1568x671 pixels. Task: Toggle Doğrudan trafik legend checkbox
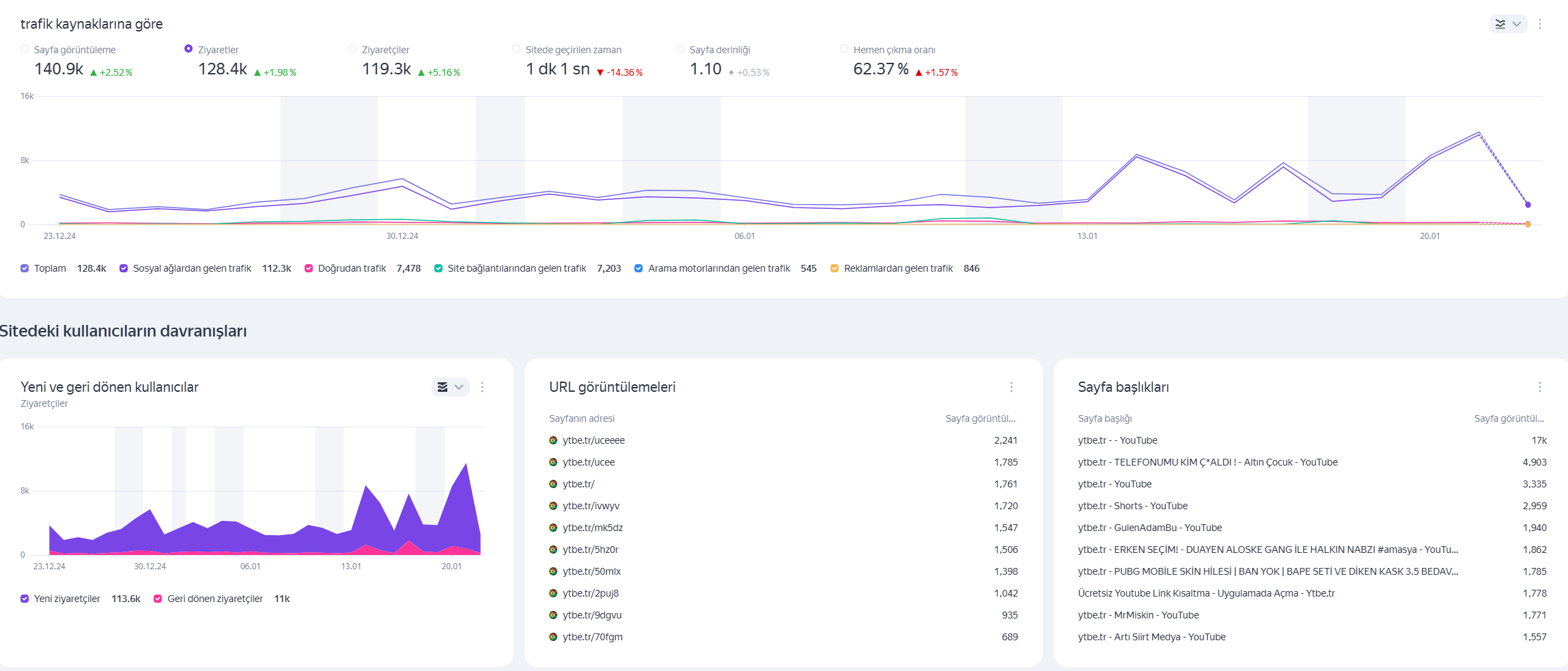click(309, 268)
